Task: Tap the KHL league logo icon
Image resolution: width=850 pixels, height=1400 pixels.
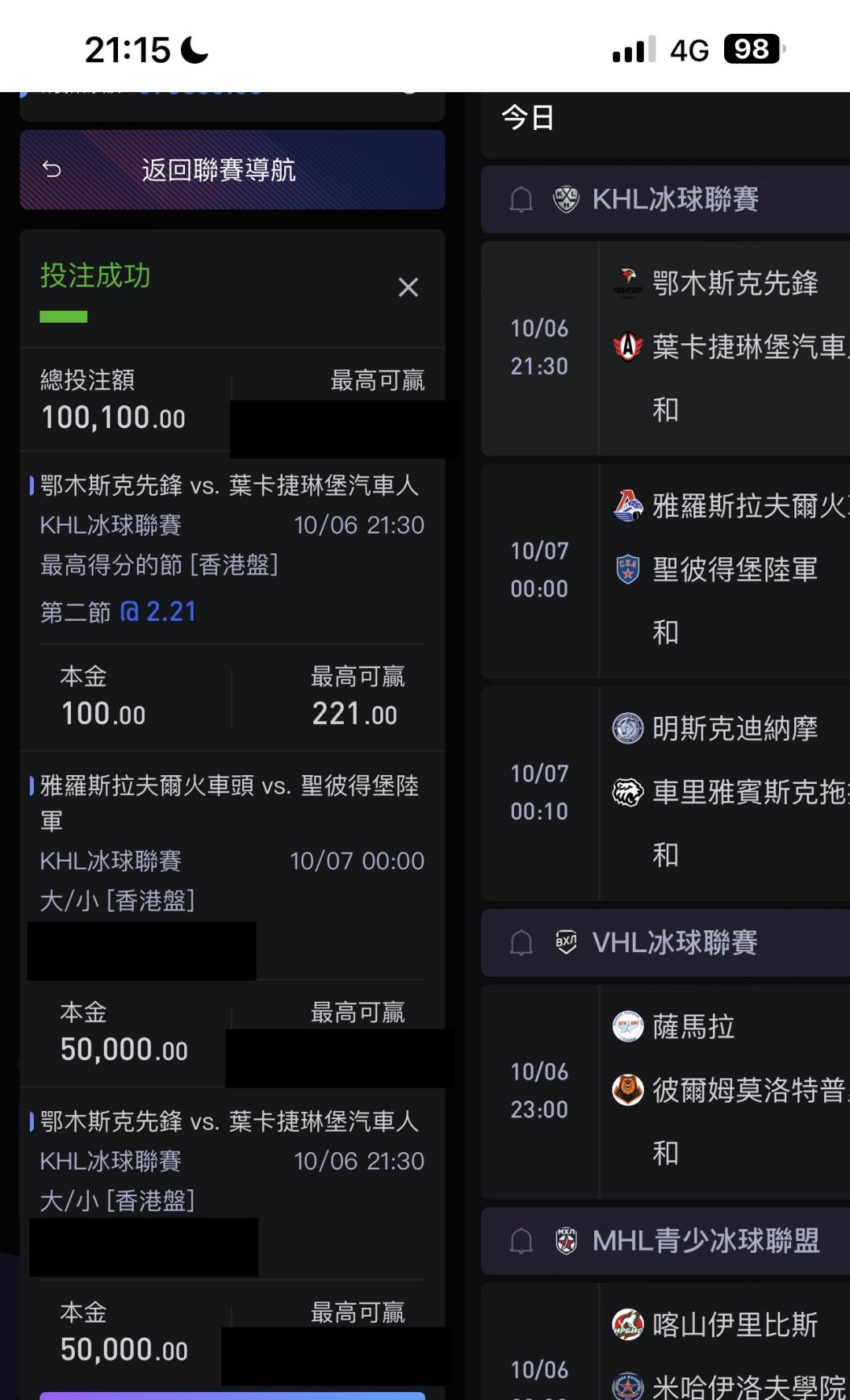Action: point(566,200)
